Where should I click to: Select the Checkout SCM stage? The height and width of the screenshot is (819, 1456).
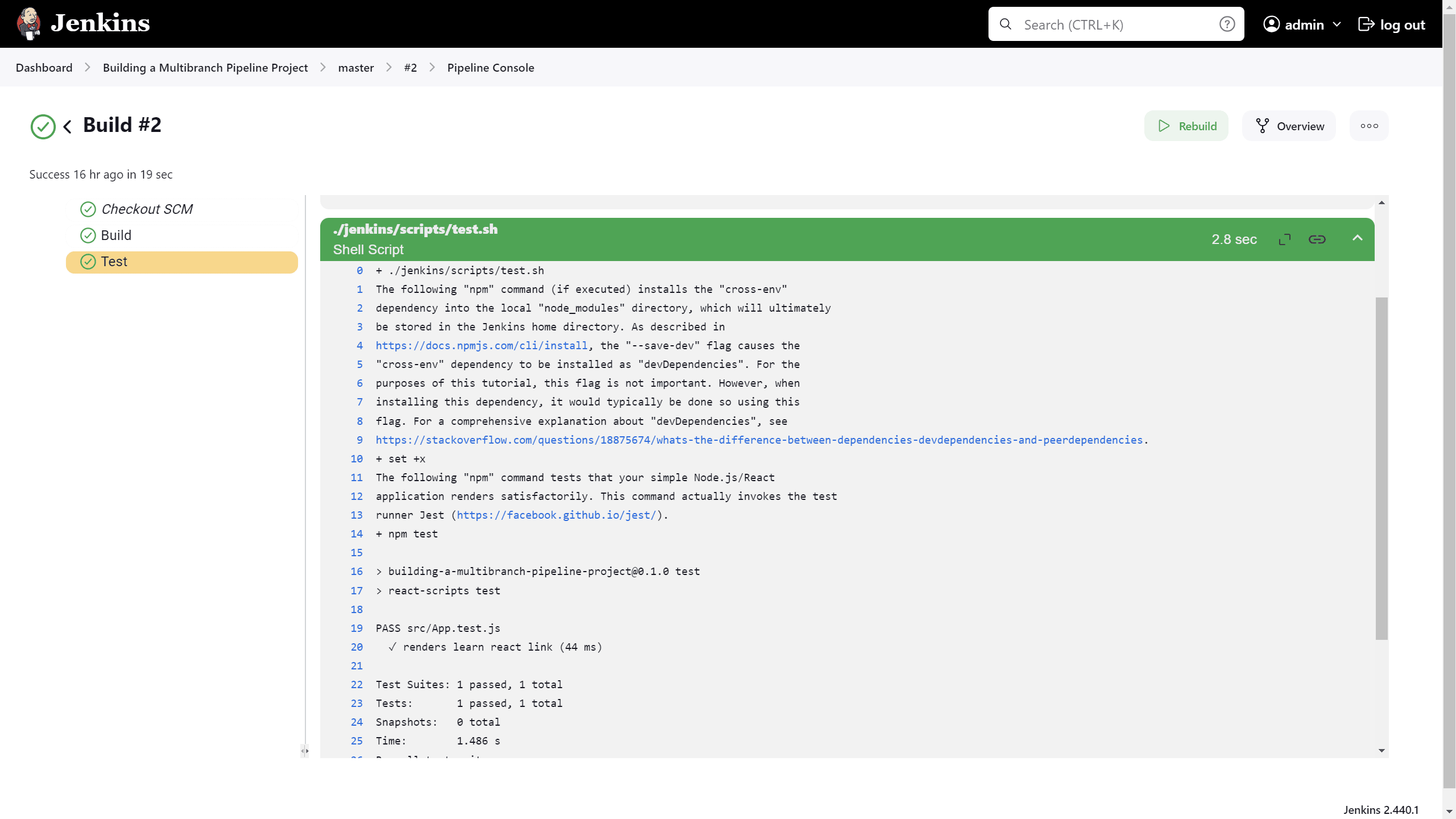pos(147,209)
